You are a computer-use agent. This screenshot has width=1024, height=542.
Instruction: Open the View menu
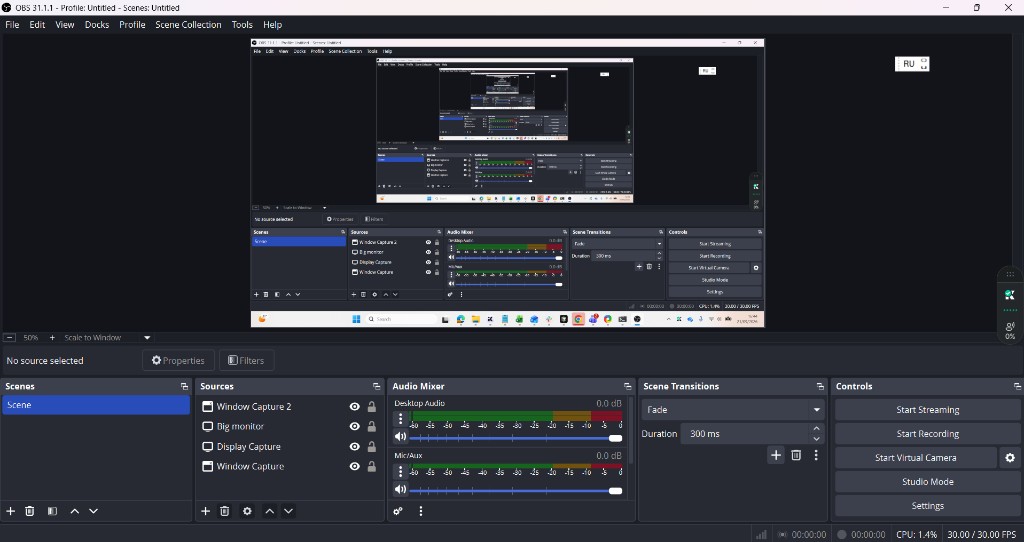pyautogui.click(x=65, y=24)
